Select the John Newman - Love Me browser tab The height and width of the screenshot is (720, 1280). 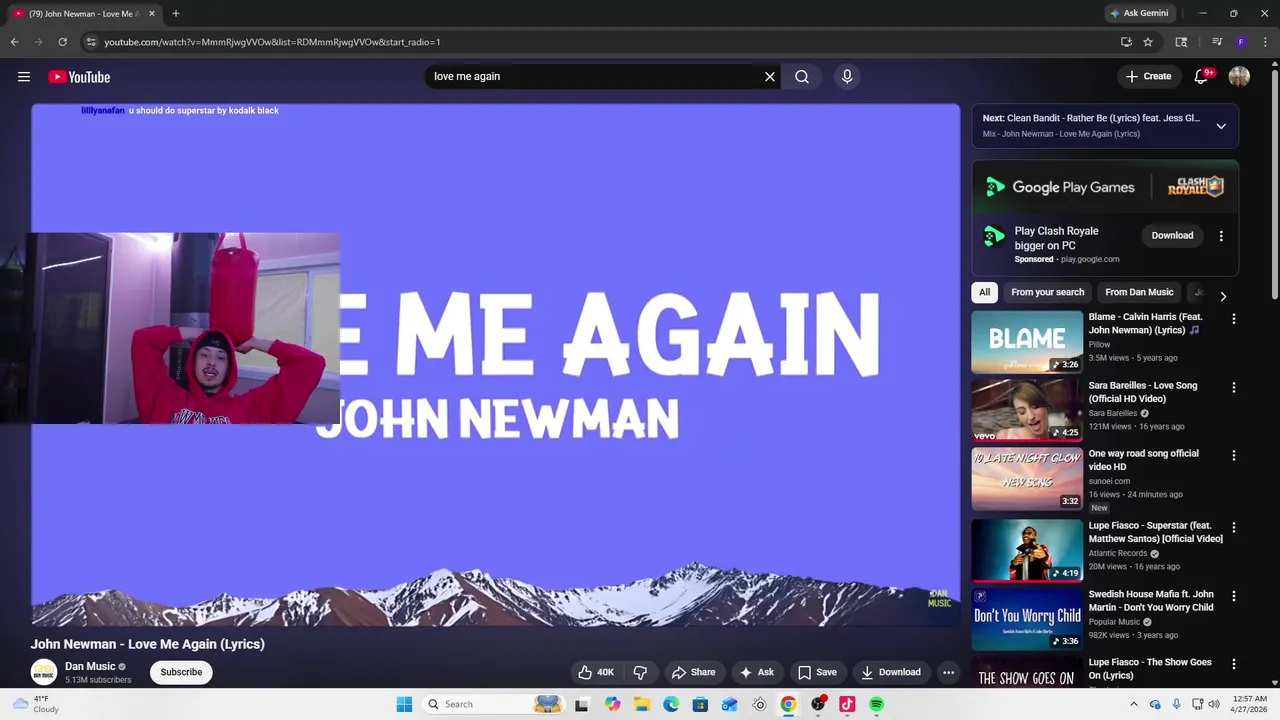pos(85,14)
